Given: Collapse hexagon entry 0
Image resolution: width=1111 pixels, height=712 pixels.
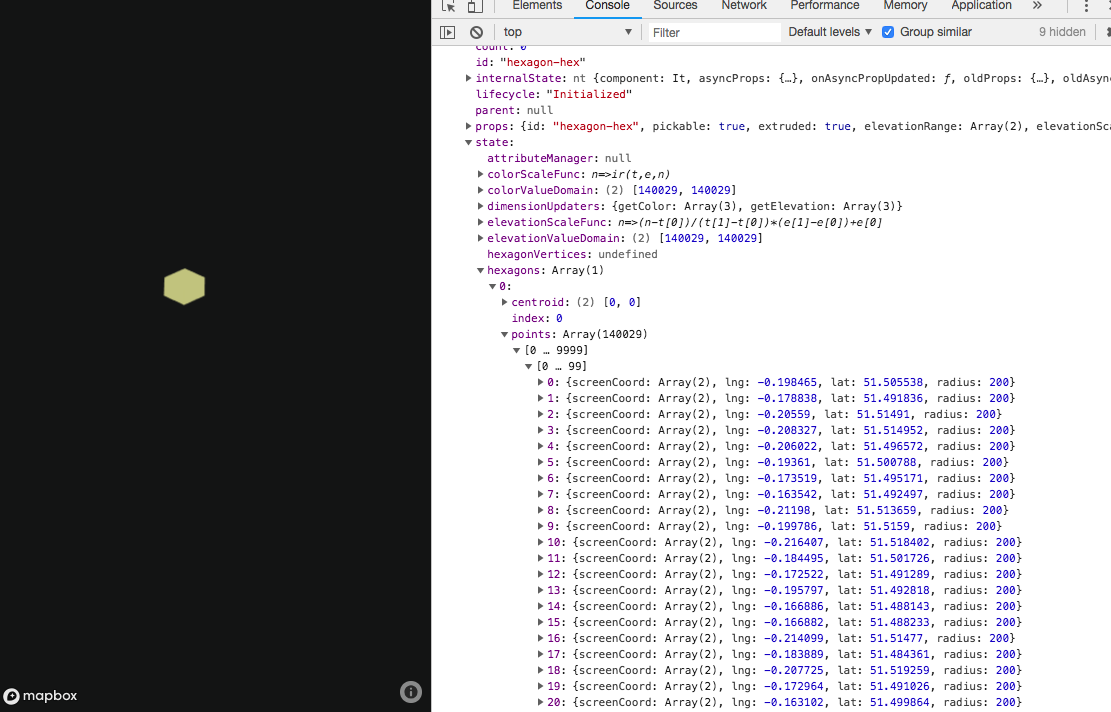Looking at the screenshot, I should point(492,286).
